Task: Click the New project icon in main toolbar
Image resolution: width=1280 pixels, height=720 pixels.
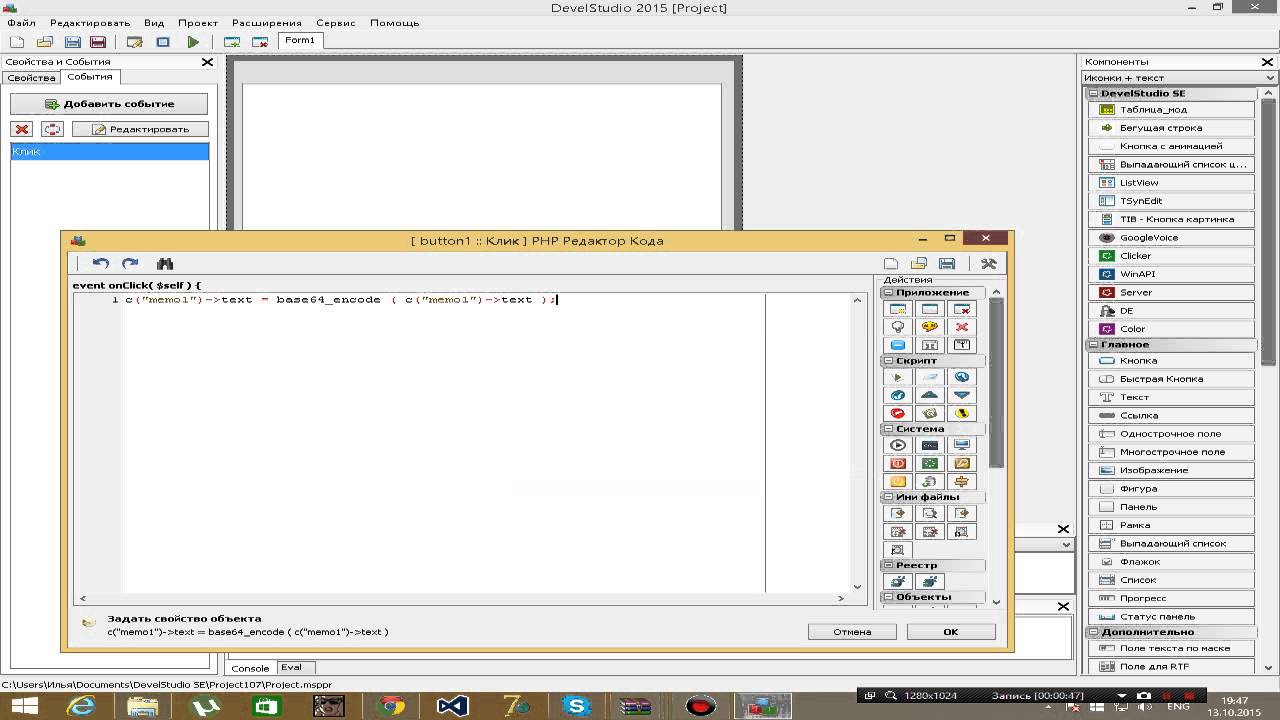Action: [17, 42]
